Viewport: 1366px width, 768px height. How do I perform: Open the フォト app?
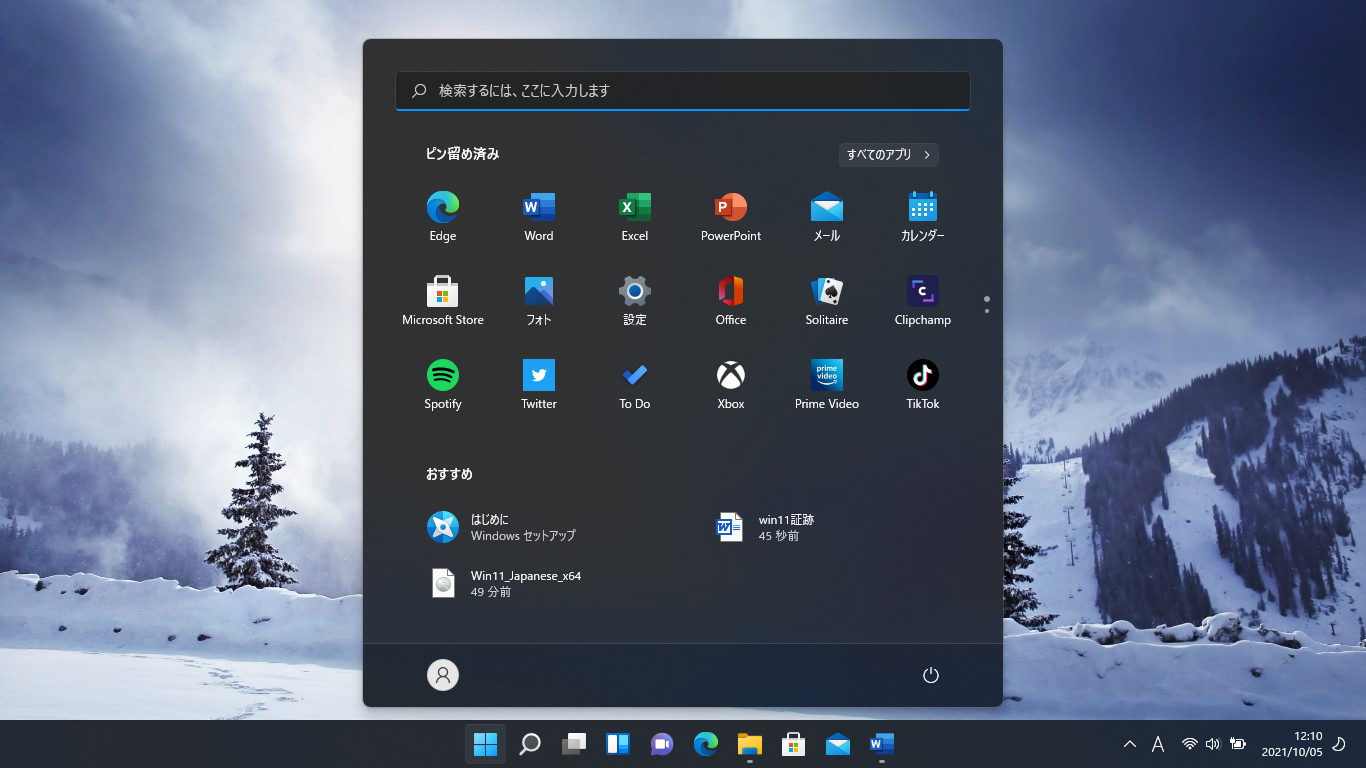tap(539, 301)
